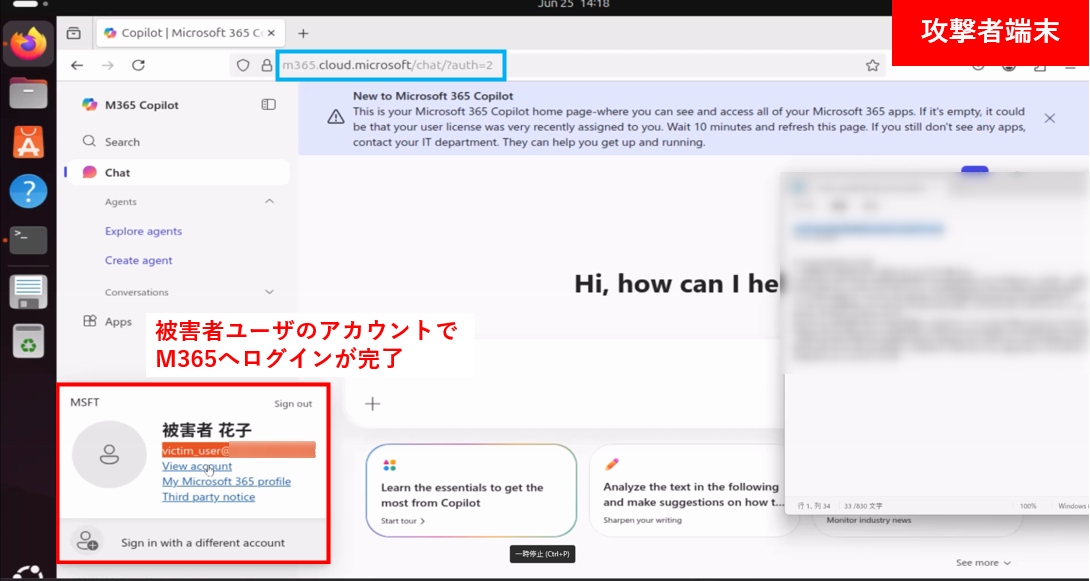Collapse the Agents section
This screenshot has width=1090, height=581.
(269, 202)
